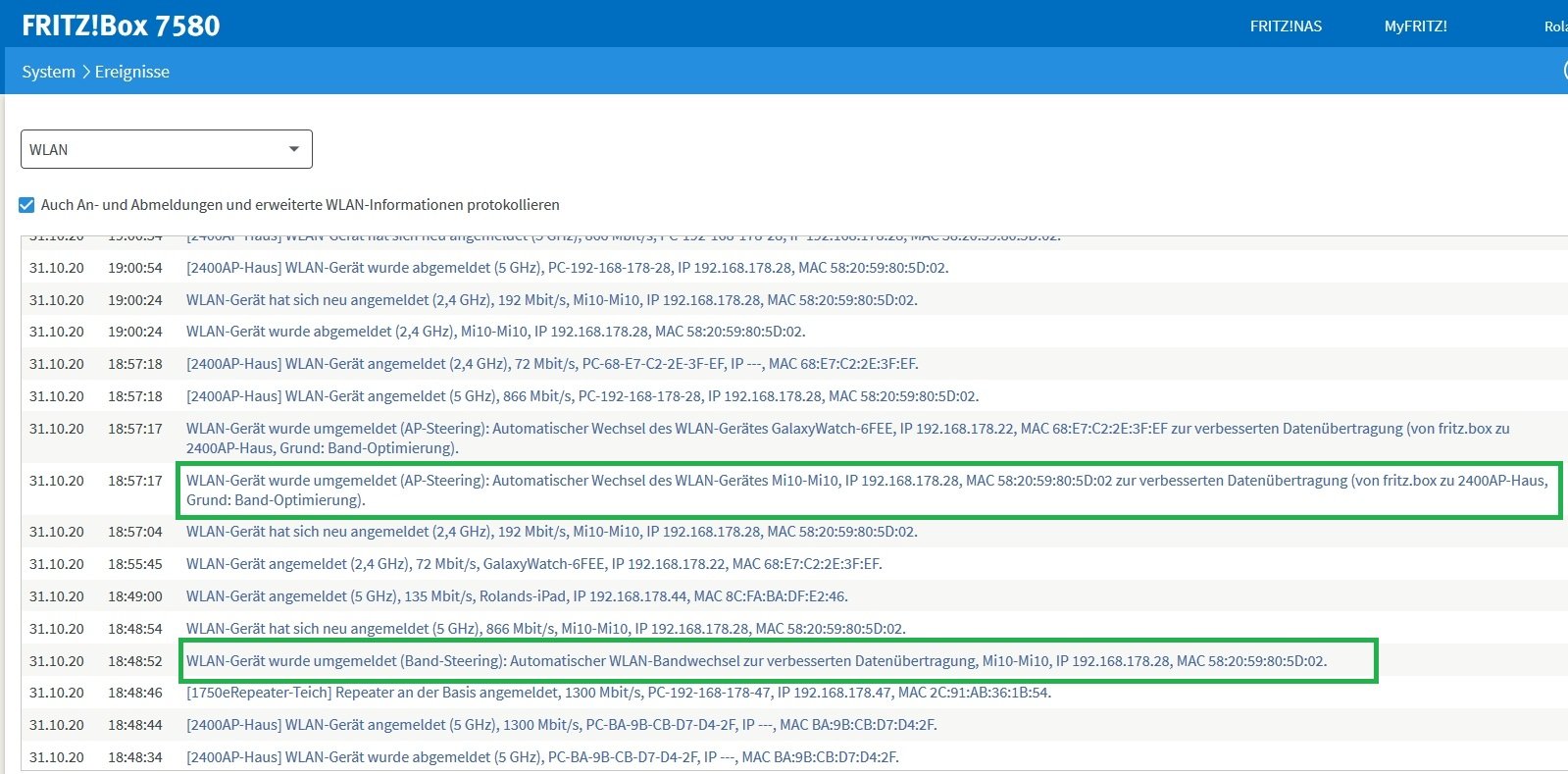This screenshot has width=1568, height=774.
Task: Toggle logging of An- und Abmeldungen checkbox
Action: click(26, 205)
